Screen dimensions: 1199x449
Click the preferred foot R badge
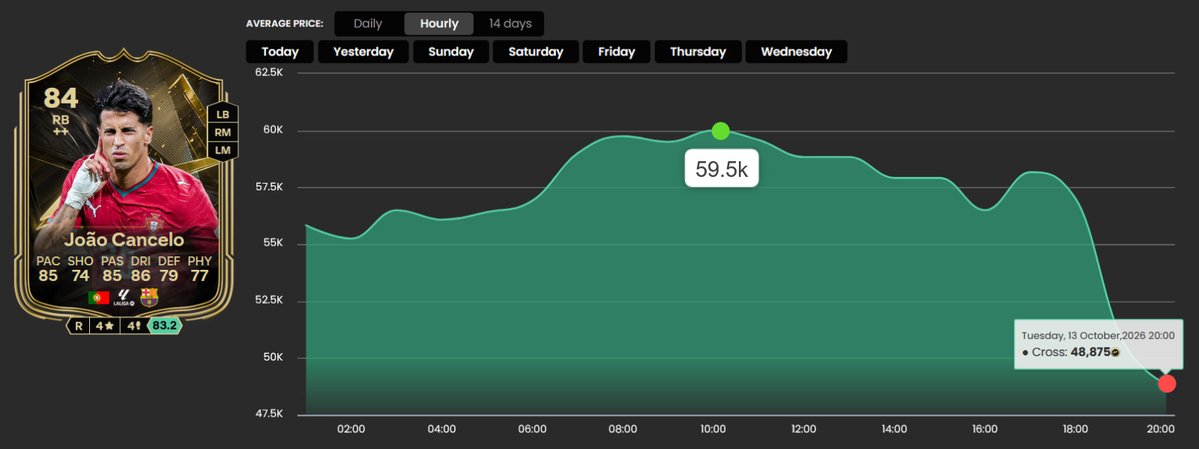pos(78,326)
